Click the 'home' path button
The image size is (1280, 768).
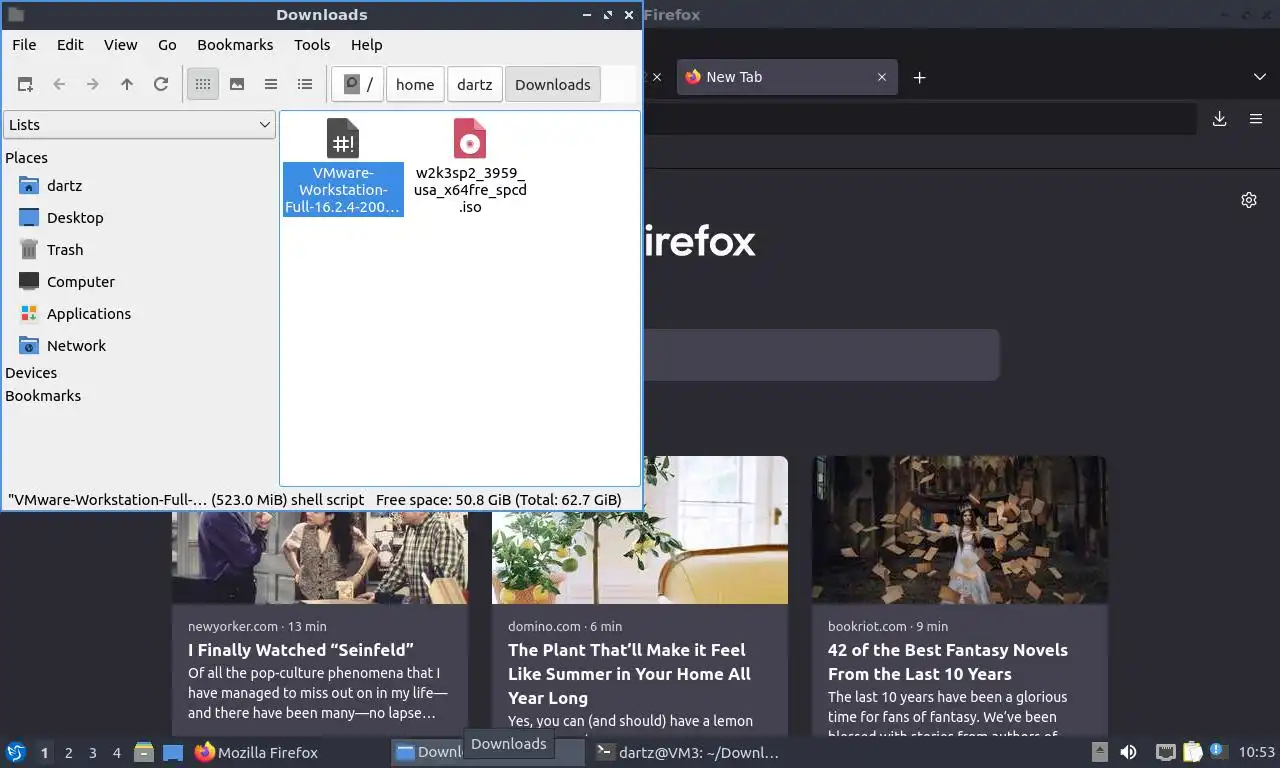415,85
